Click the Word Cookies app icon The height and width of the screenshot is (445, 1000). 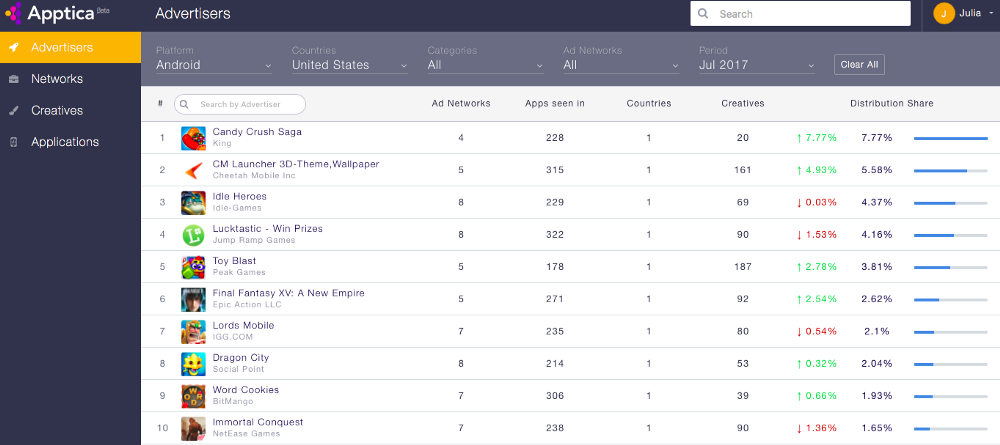point(193,396)
